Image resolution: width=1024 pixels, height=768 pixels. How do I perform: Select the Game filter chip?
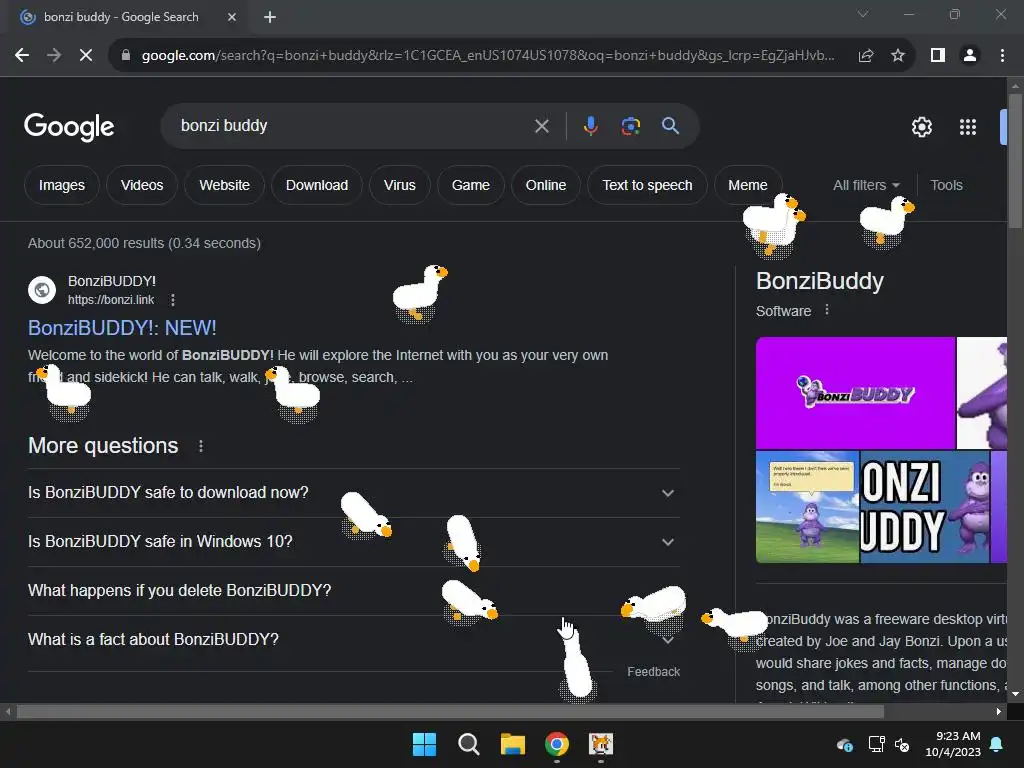[x=470, y=185]
